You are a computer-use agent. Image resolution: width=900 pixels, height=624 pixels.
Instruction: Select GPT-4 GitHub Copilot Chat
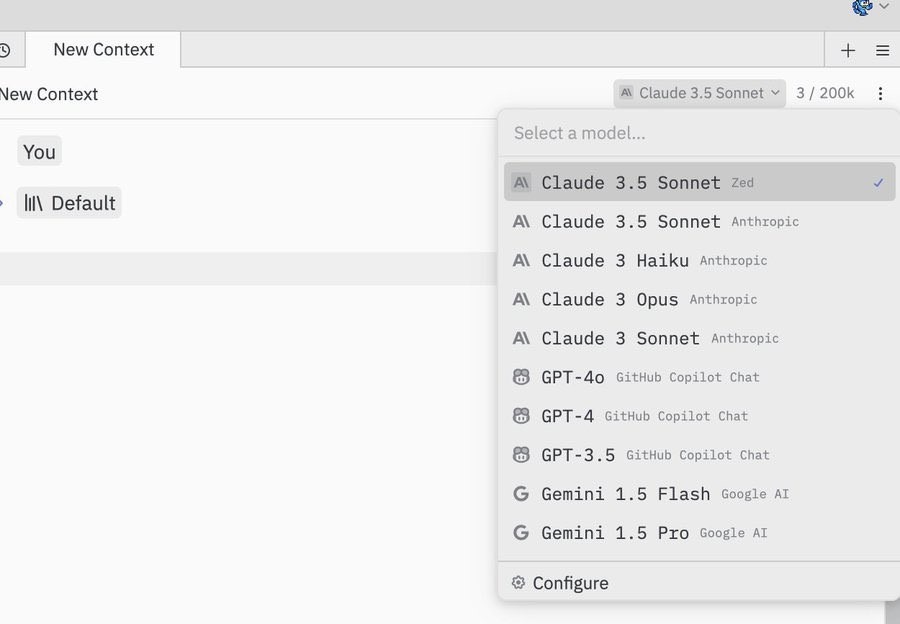point(699,416)
